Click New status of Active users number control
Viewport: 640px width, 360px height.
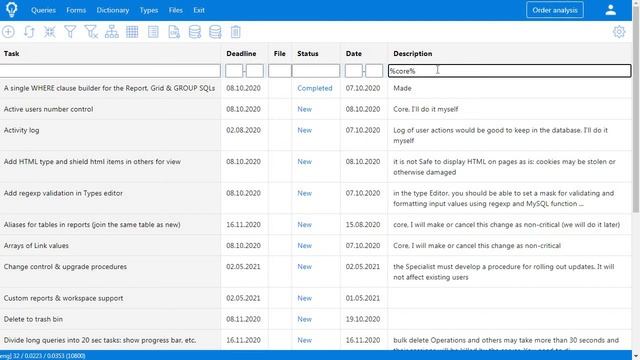(x=304, y=109)
